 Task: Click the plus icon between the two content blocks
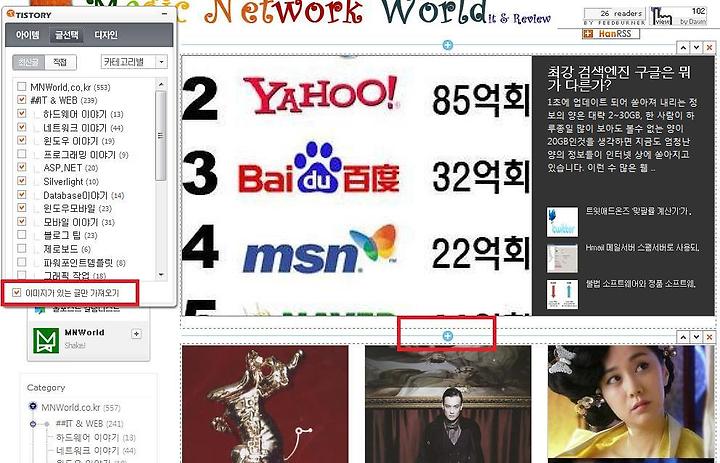point(448,336)
